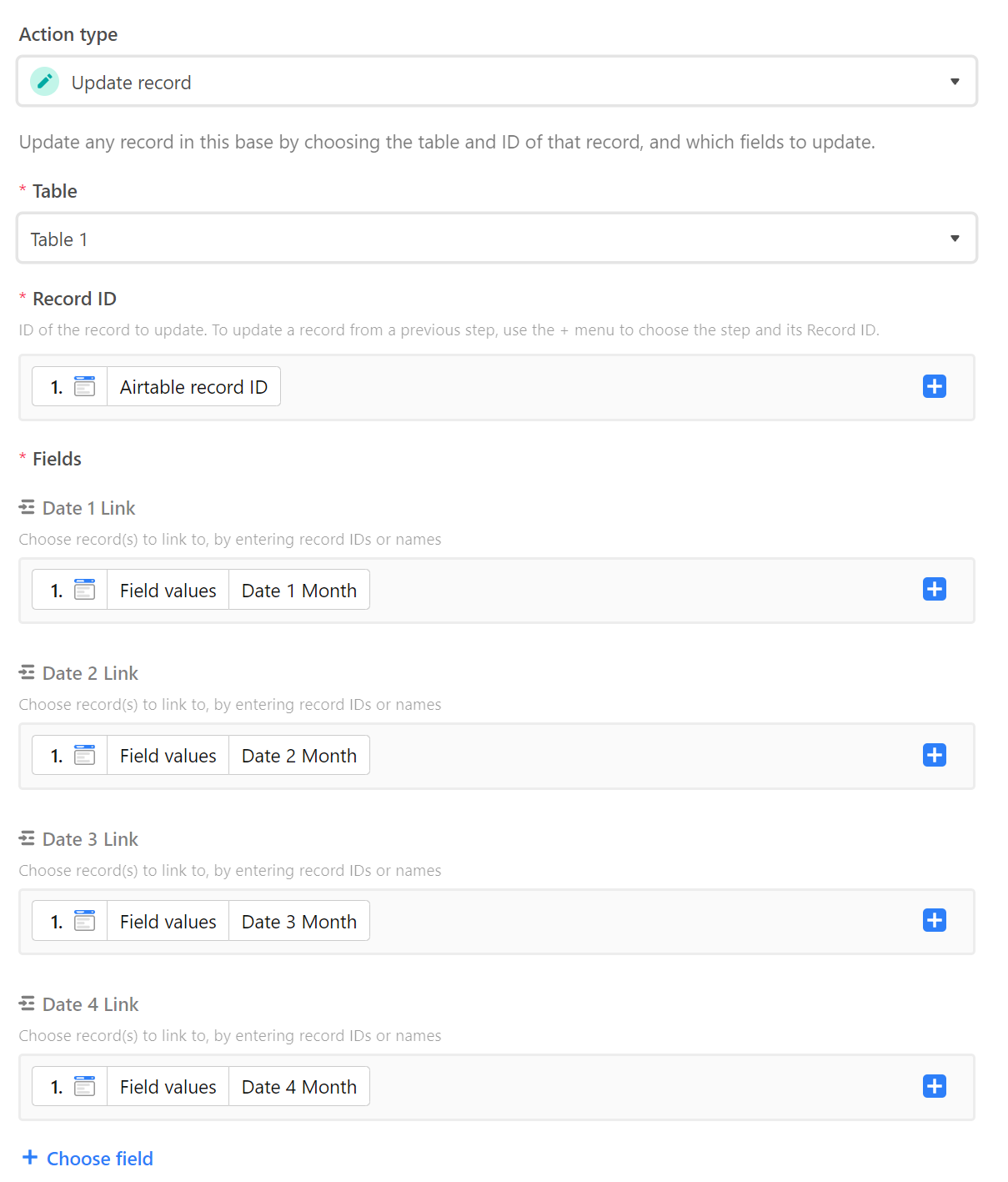Screen dimensions: 1008x1182
Task: Click the plus icon for Date 4 Link
Action: point(935,1086)
